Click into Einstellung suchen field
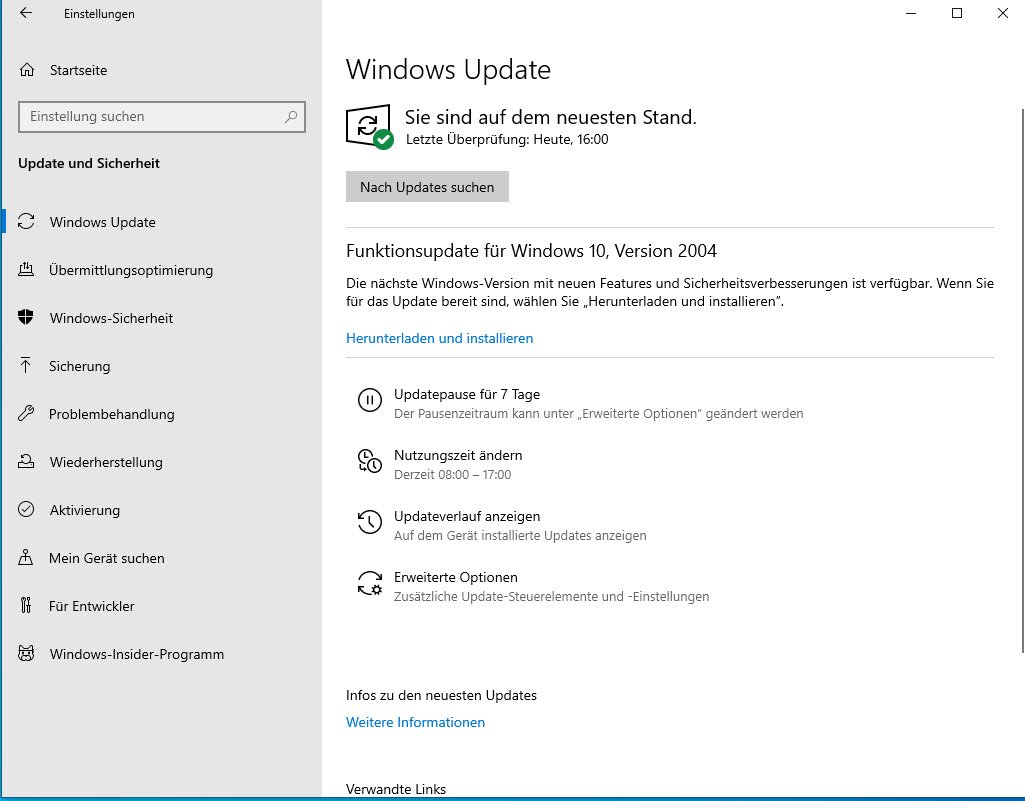Viewport: 1025px width, 801px height. (161, 117)
